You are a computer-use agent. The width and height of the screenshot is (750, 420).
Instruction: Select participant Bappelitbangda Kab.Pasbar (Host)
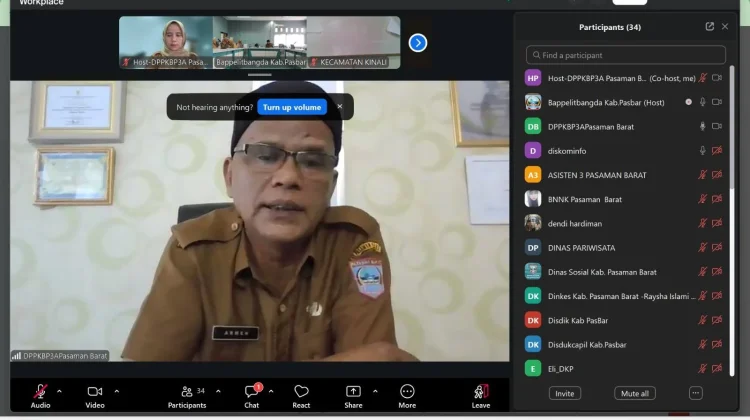coord(625,102)
